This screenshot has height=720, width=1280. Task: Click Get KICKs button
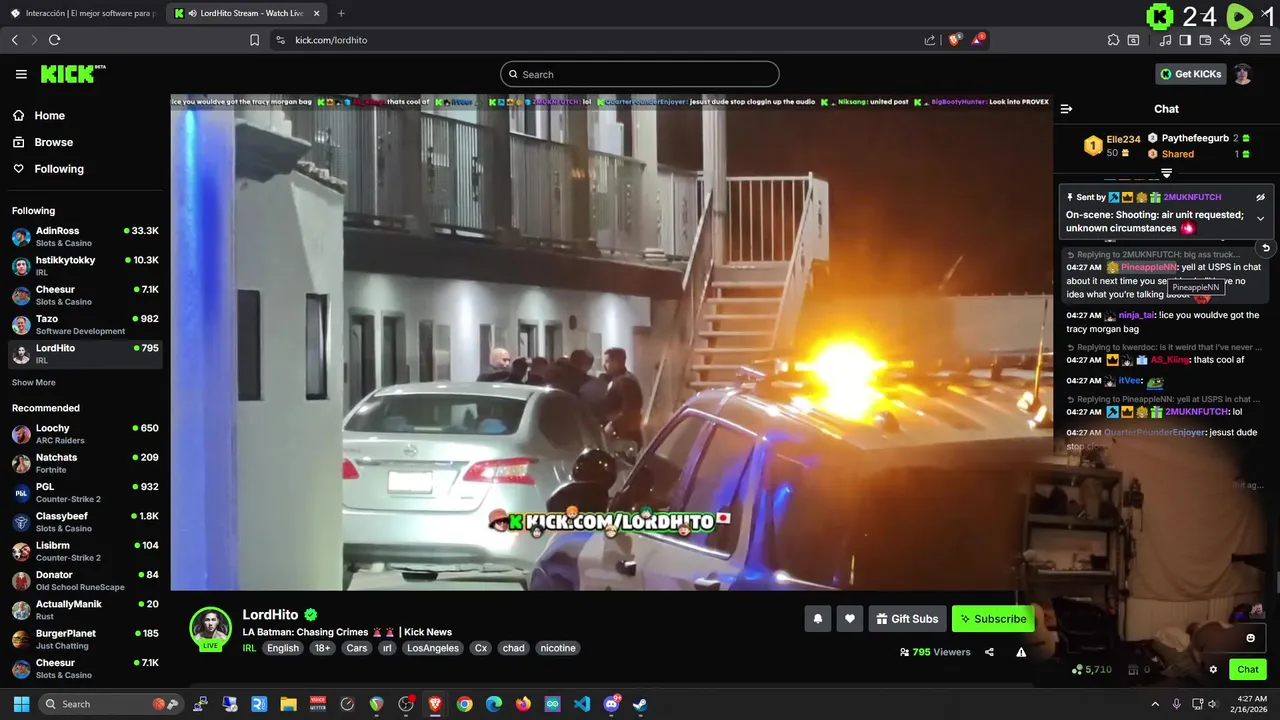pyautogui.click(x=1190, y=74)
